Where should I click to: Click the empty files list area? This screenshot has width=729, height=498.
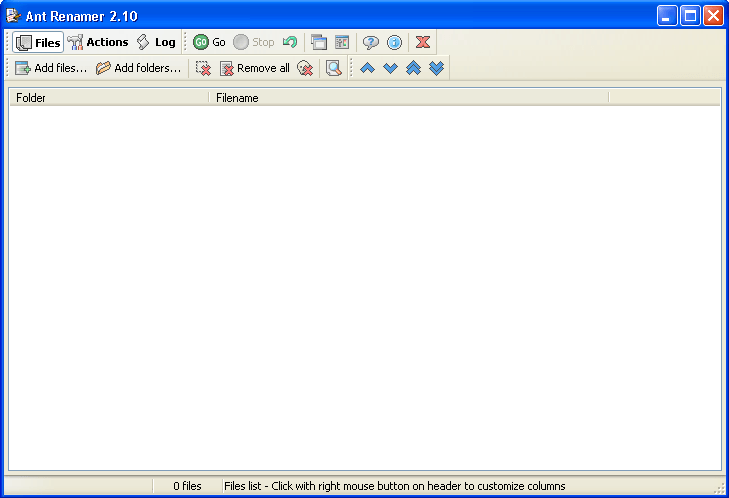(x=365, y=287)
